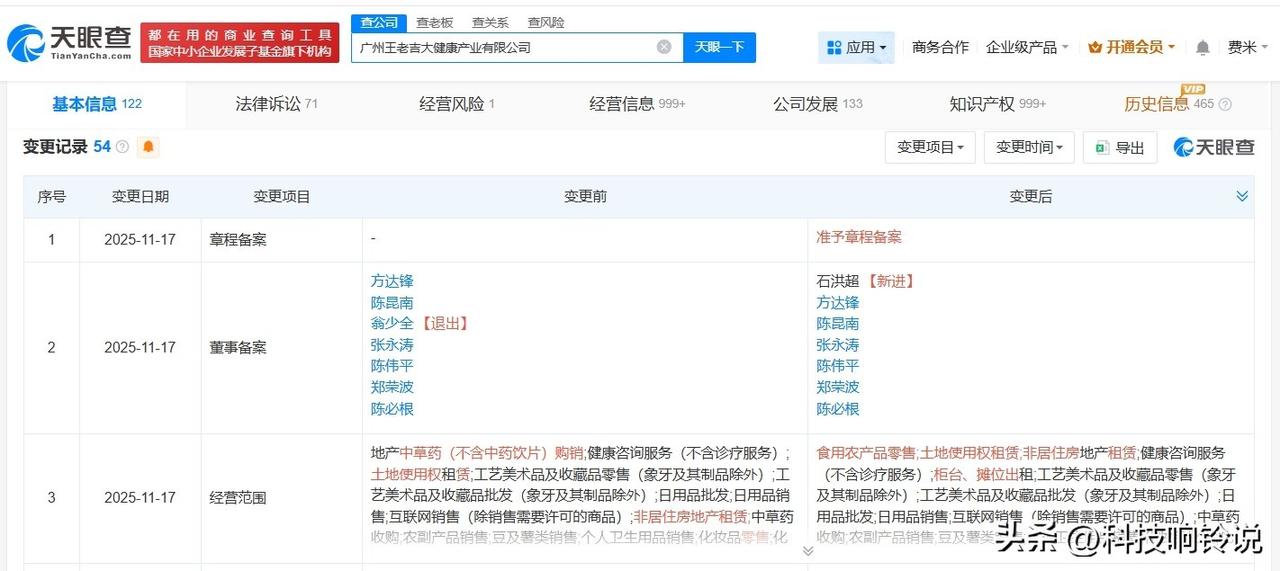Select the 查公司 search tab
Image resolution: width=1280 pixels, height=571 pixels.
pyautogui.click(x=379, y=22)
